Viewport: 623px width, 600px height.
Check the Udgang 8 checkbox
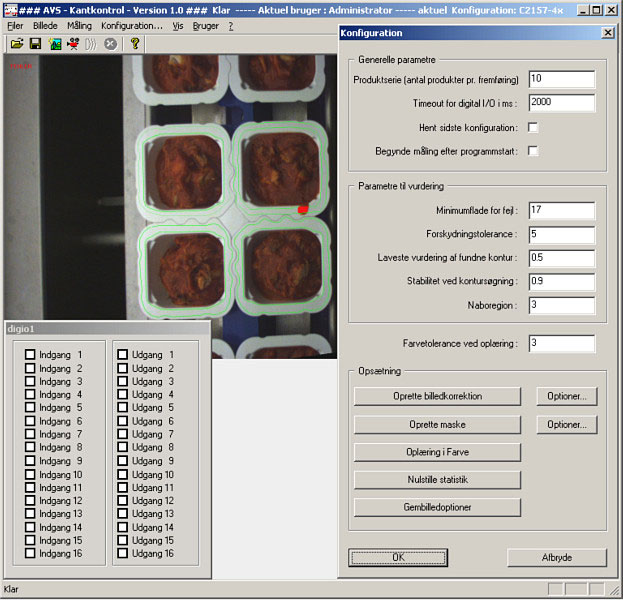pyautogui.click(x=123, y=447)
